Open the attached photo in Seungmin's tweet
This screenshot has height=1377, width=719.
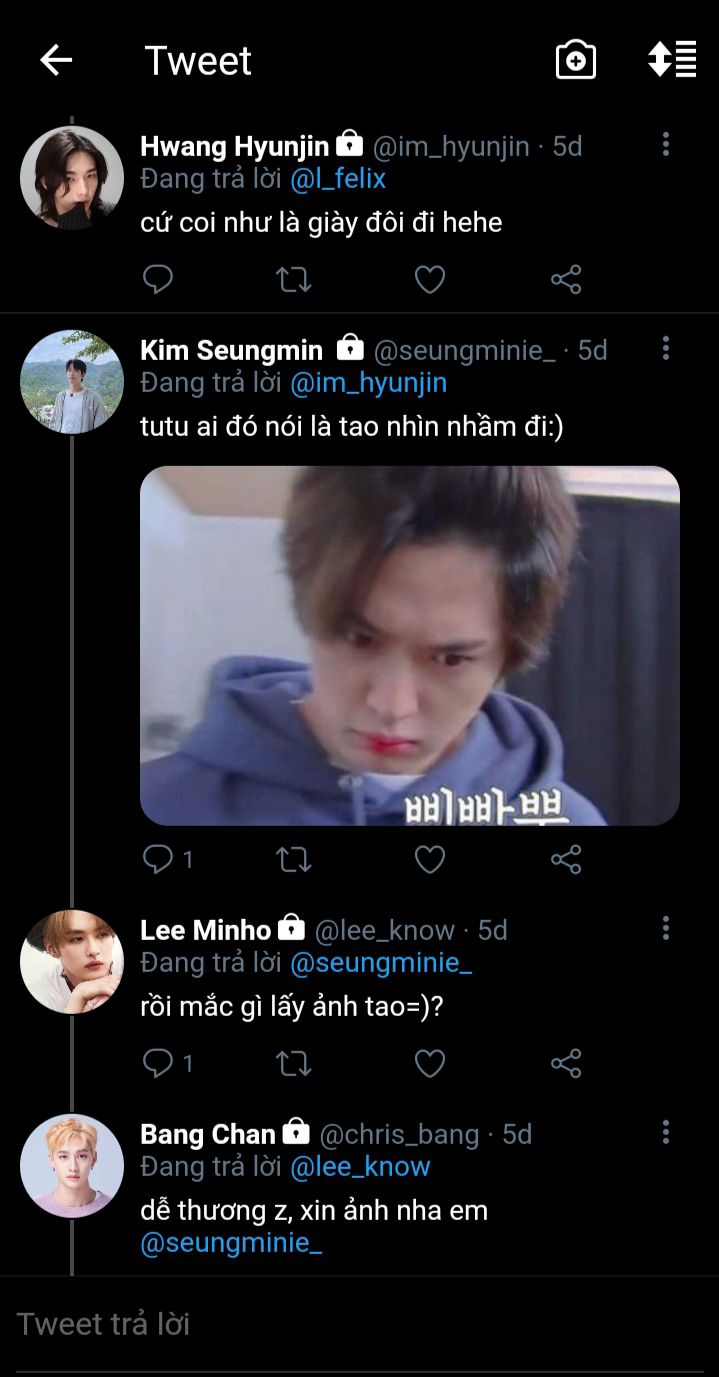tap(410, 646)
